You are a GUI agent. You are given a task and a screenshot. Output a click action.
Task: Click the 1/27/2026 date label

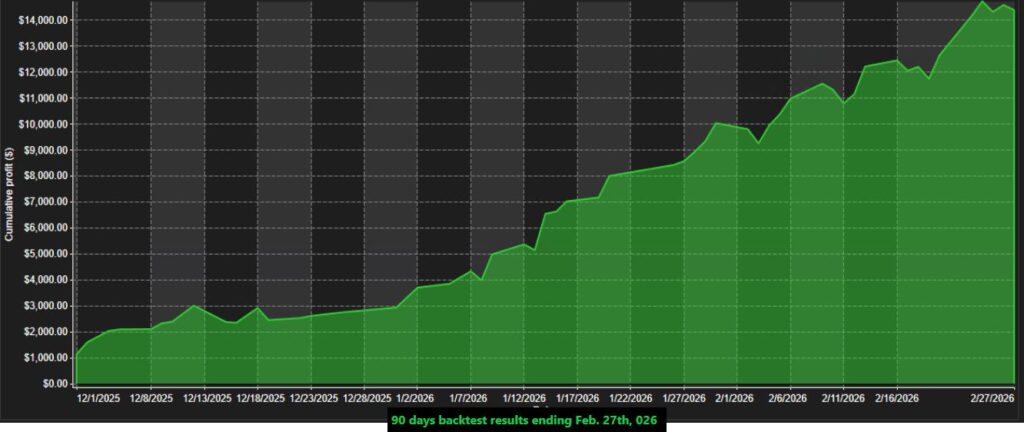684,396
